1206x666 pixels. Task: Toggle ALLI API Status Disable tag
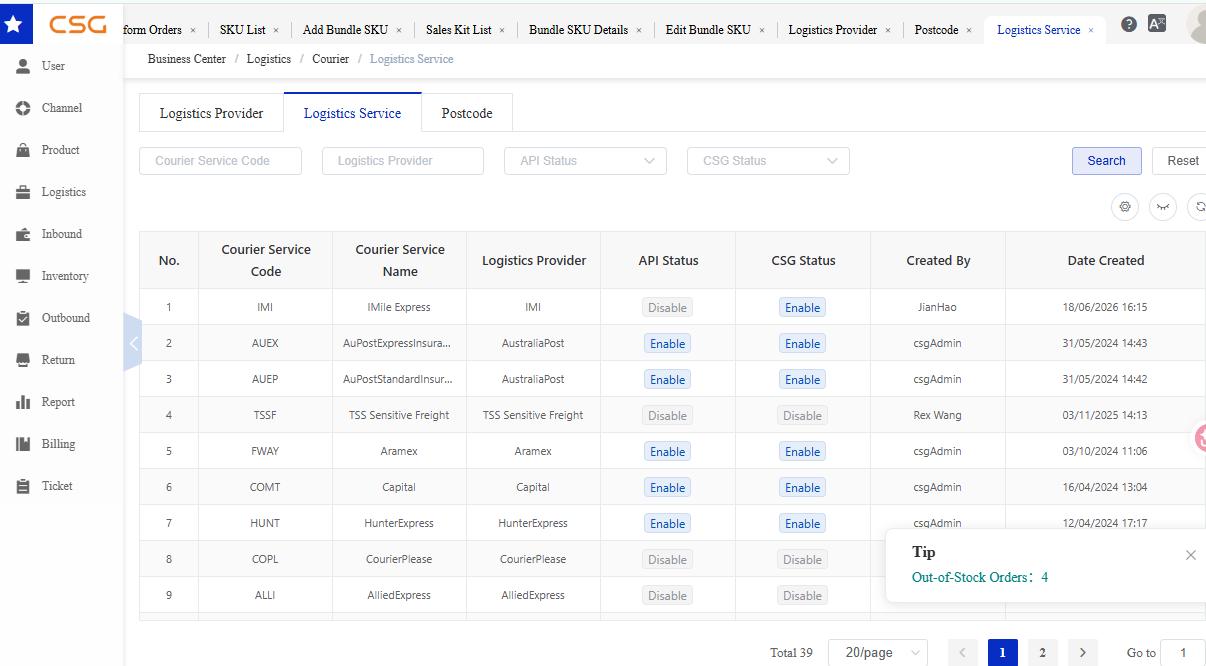[667, 596]
